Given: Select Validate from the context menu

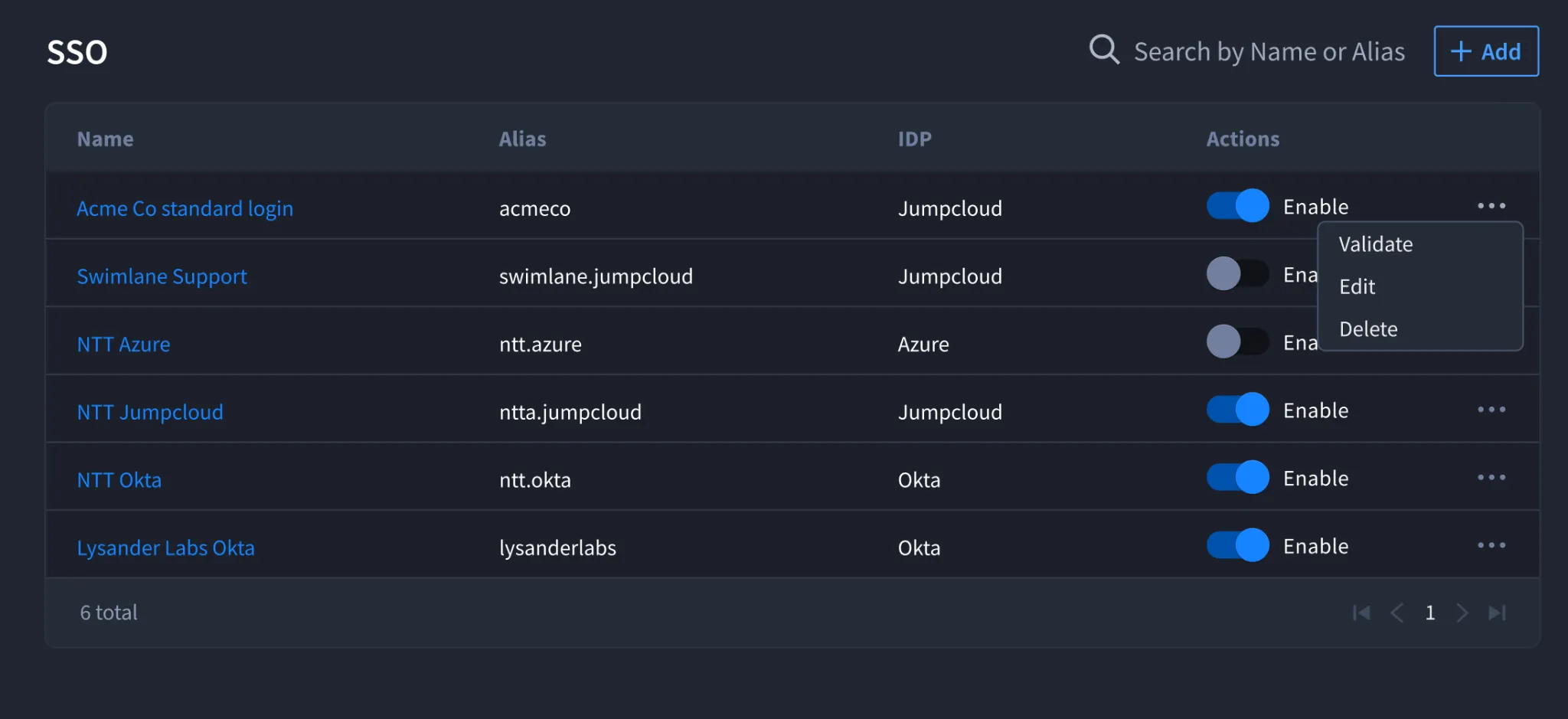Looking at the screenshot, I should pyautogui.click(x=1376, y=244).
